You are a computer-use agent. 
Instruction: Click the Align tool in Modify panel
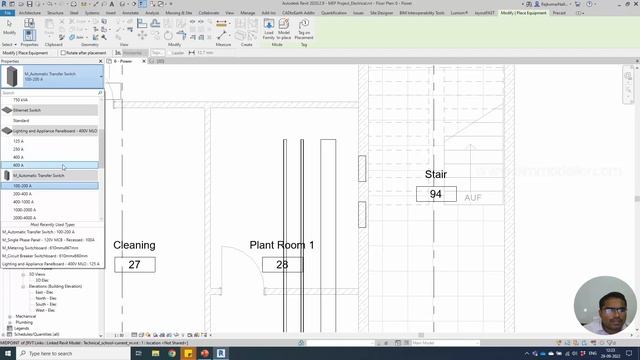[x=142, y=24]
